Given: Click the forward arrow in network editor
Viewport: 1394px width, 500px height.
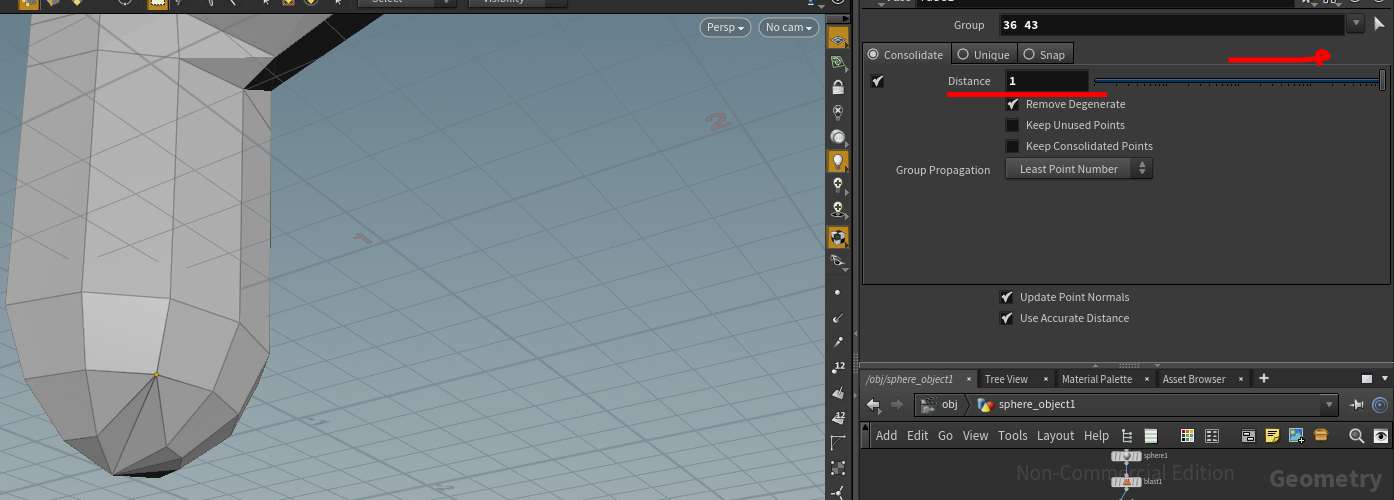Looking at the screenshot, I should click(896, 405).
